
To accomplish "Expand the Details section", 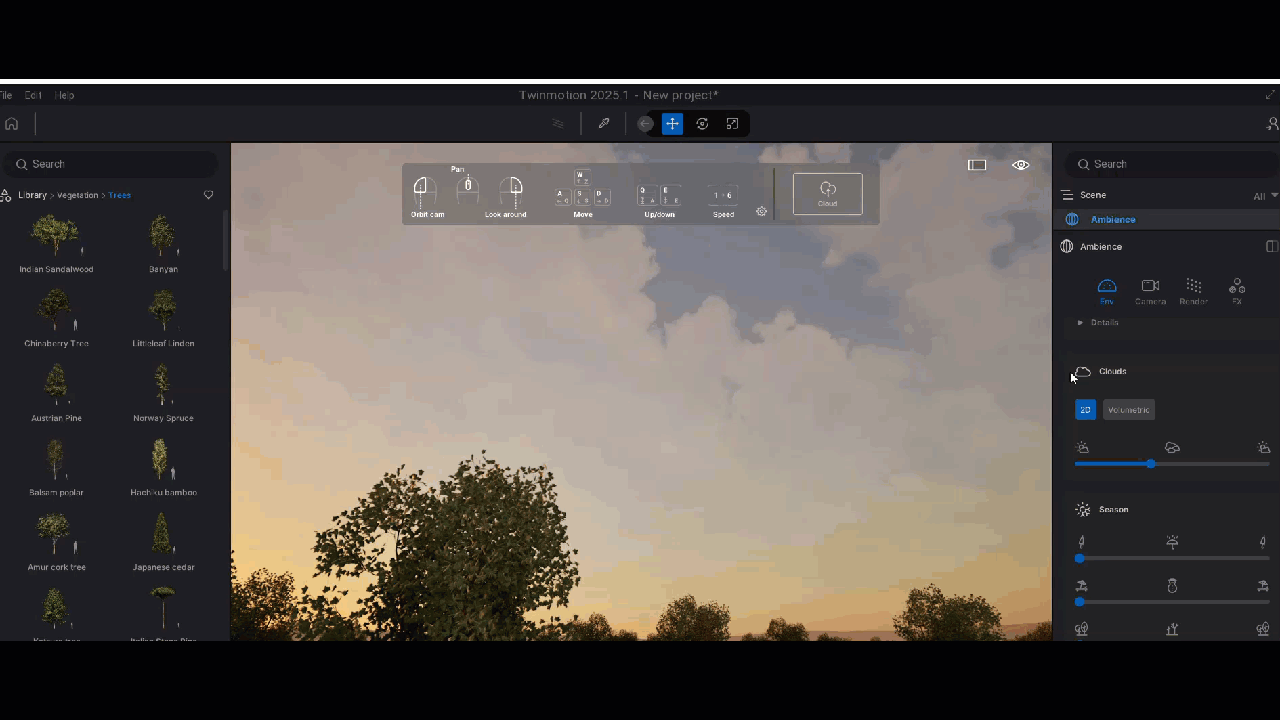I will click(x=1098, y=322).
